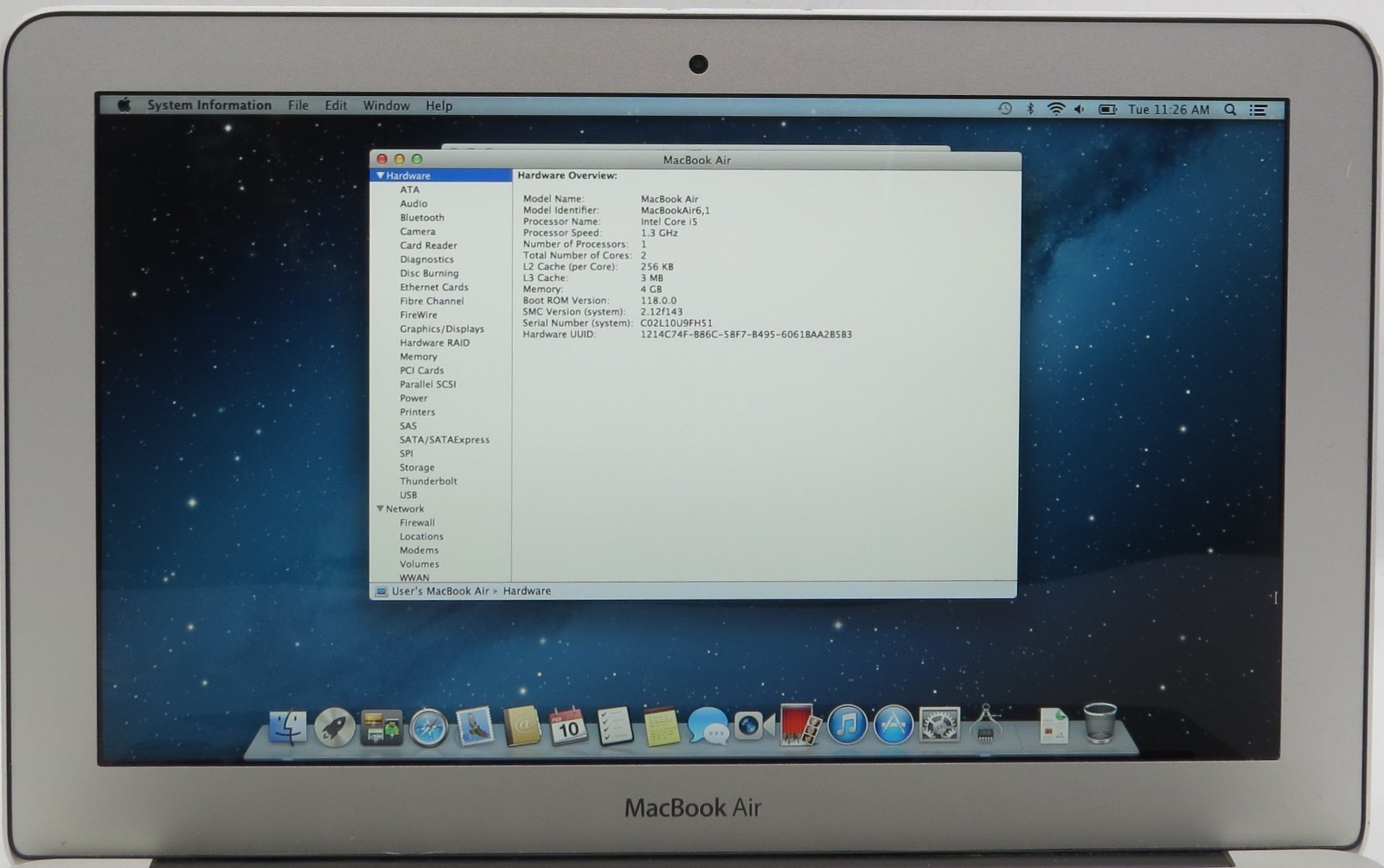The width and height of the screenshot is (1384, 868).
Task: Launch iTunes music note icon
Action: [848, 724]
